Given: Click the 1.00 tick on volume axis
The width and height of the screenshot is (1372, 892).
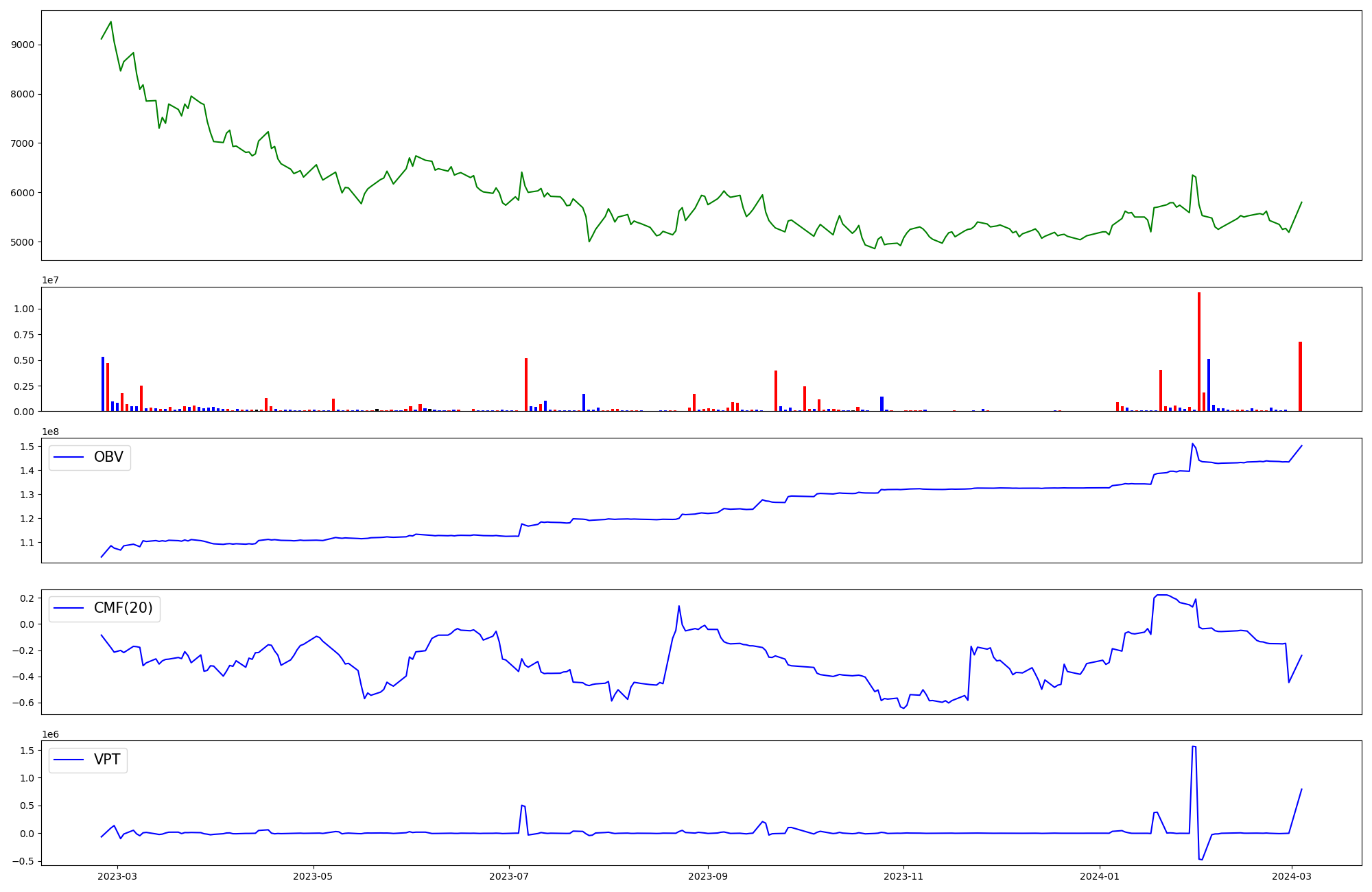Looking at the screenshot, I should pyautogui.click(x=24, y=309).
